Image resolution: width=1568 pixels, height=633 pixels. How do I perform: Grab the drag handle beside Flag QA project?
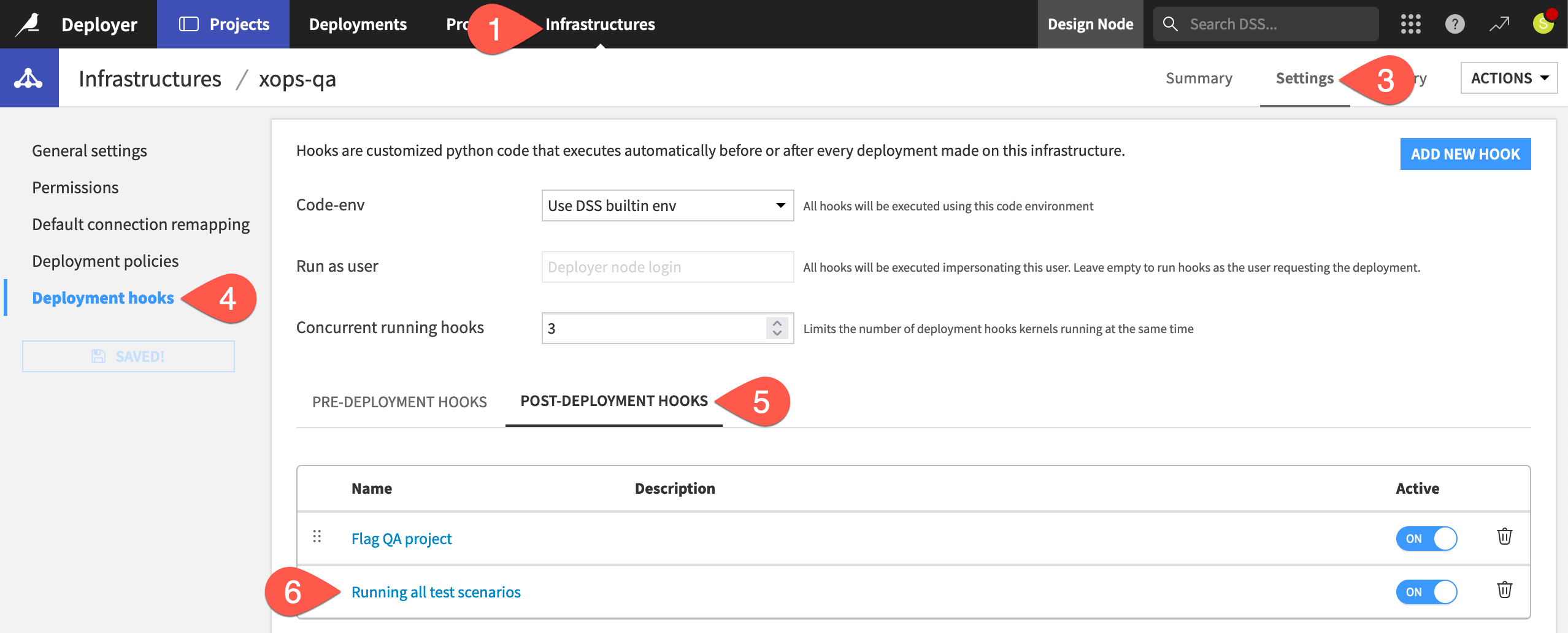click(318, 537)
